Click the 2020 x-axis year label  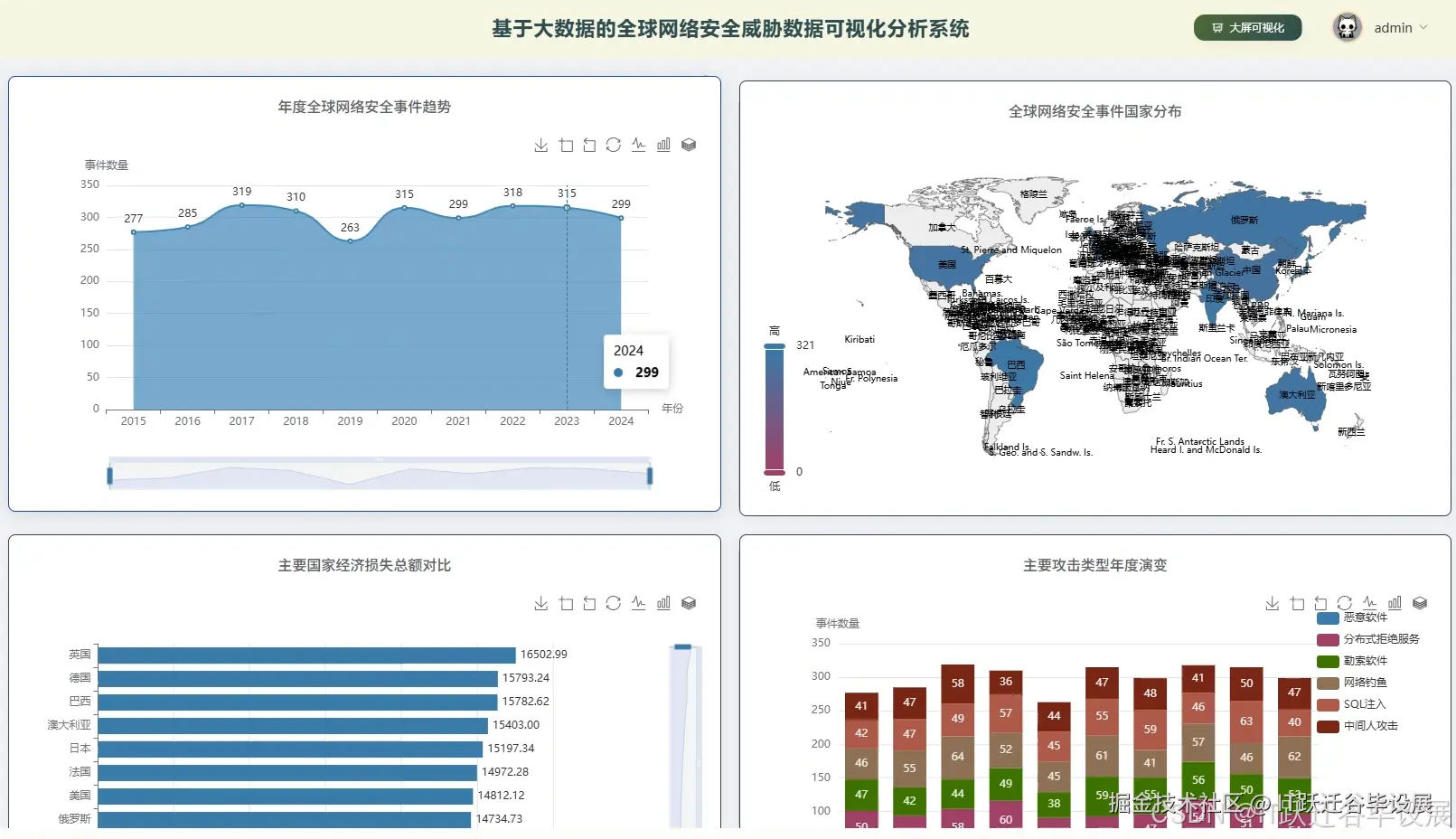(404, 421)
